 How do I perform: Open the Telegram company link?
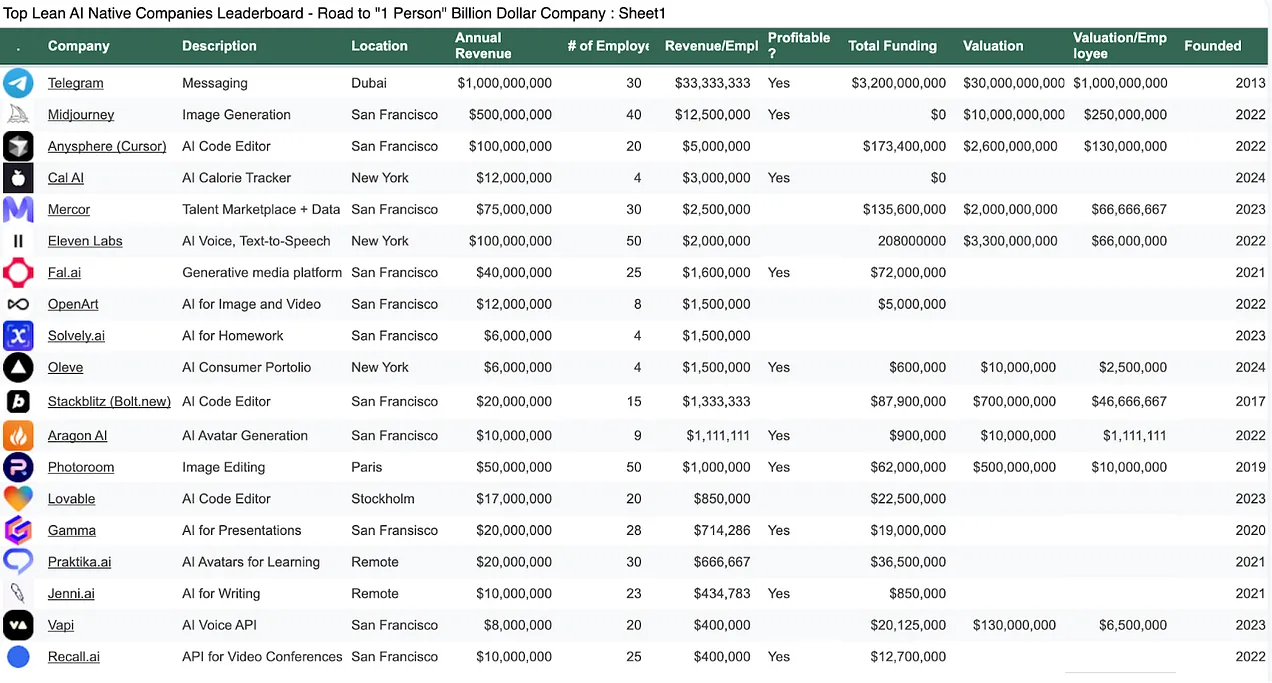(75, 83)
